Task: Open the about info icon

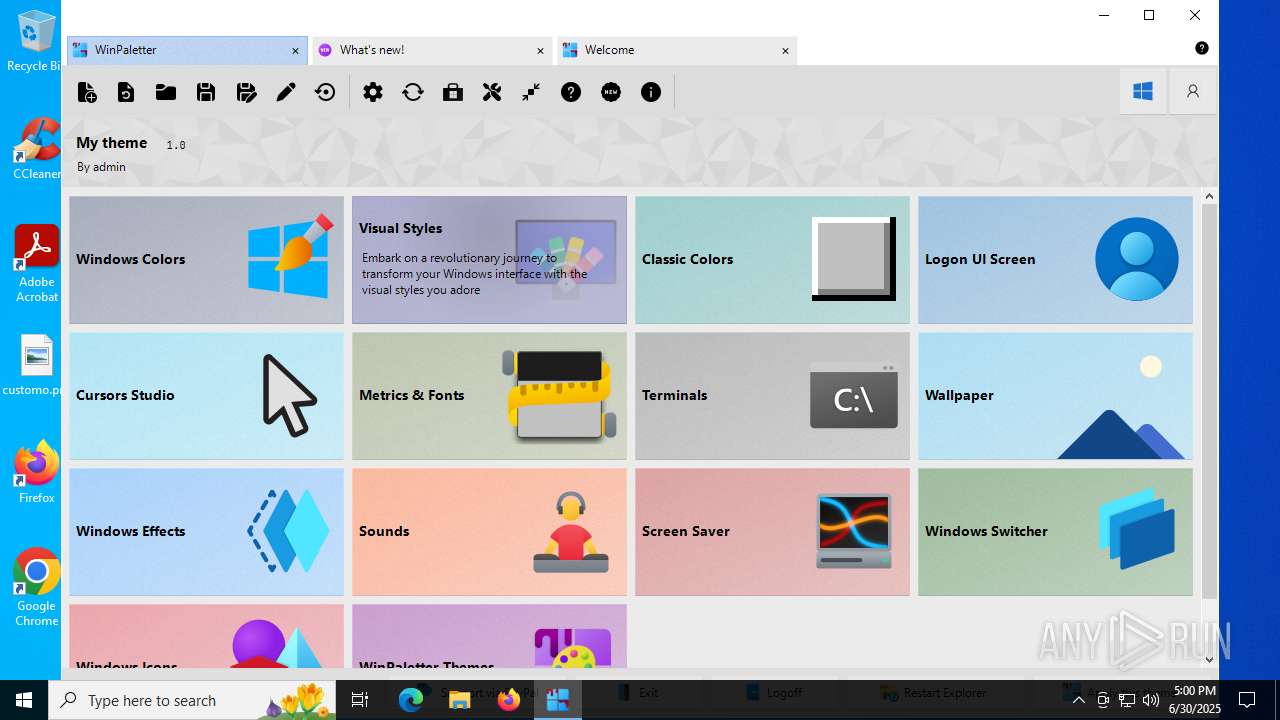Action: (x=651, y=92)
